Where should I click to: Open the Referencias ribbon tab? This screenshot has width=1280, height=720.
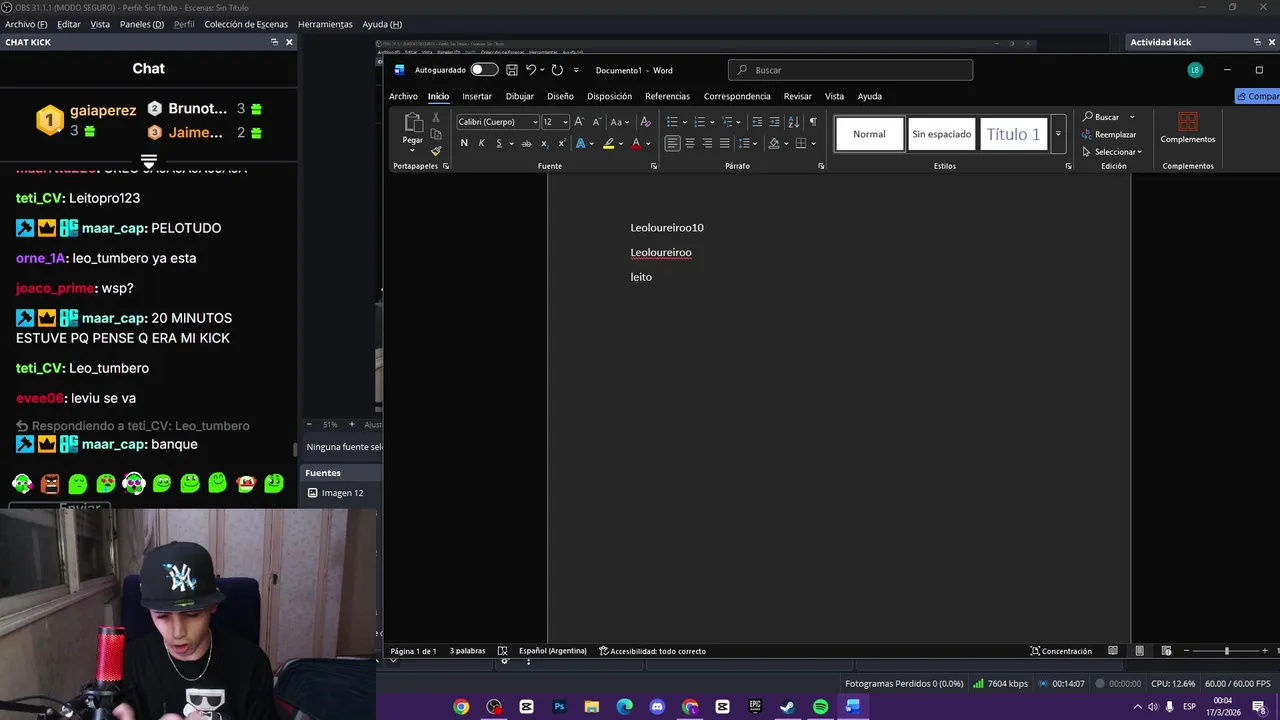point(667,96)
